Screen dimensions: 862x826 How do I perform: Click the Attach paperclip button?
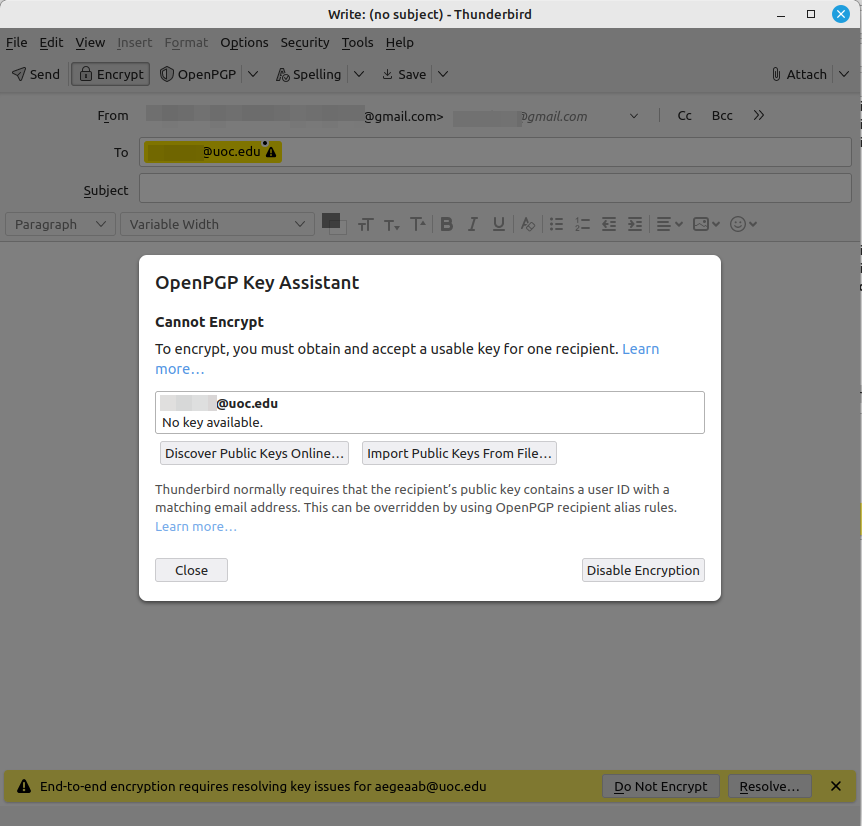coord(799,74)
